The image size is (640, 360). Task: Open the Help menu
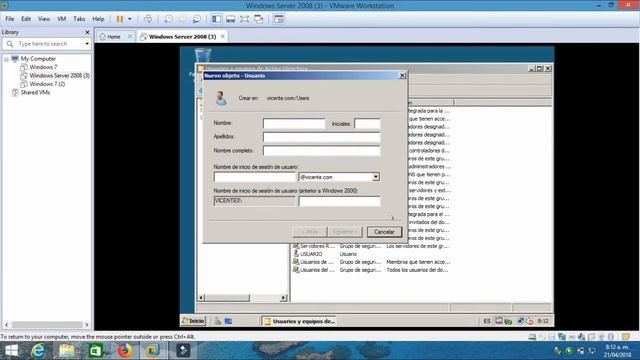pyautogui.click(x=98, y=19)
